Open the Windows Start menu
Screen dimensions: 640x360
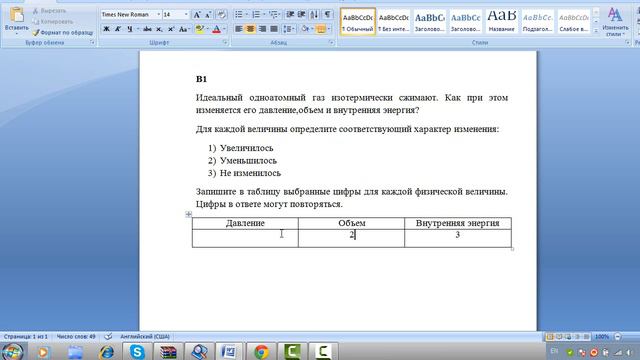tap(13, 352)
